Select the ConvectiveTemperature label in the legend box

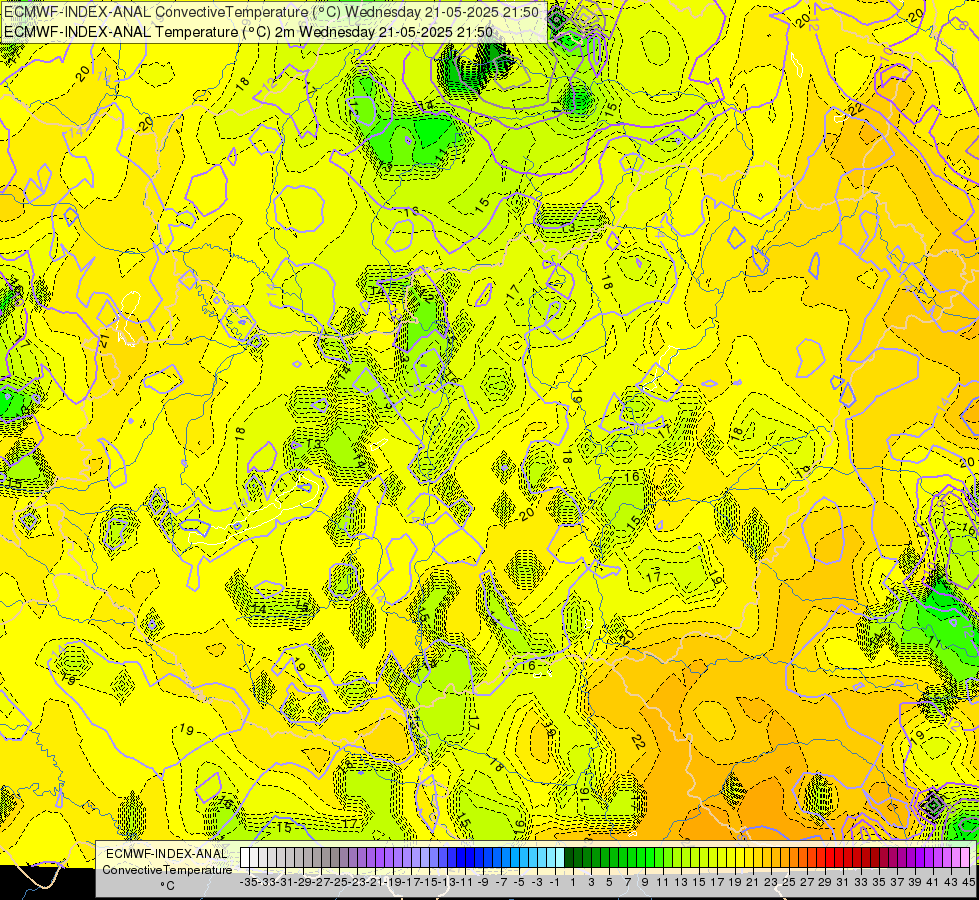(167, 869)
